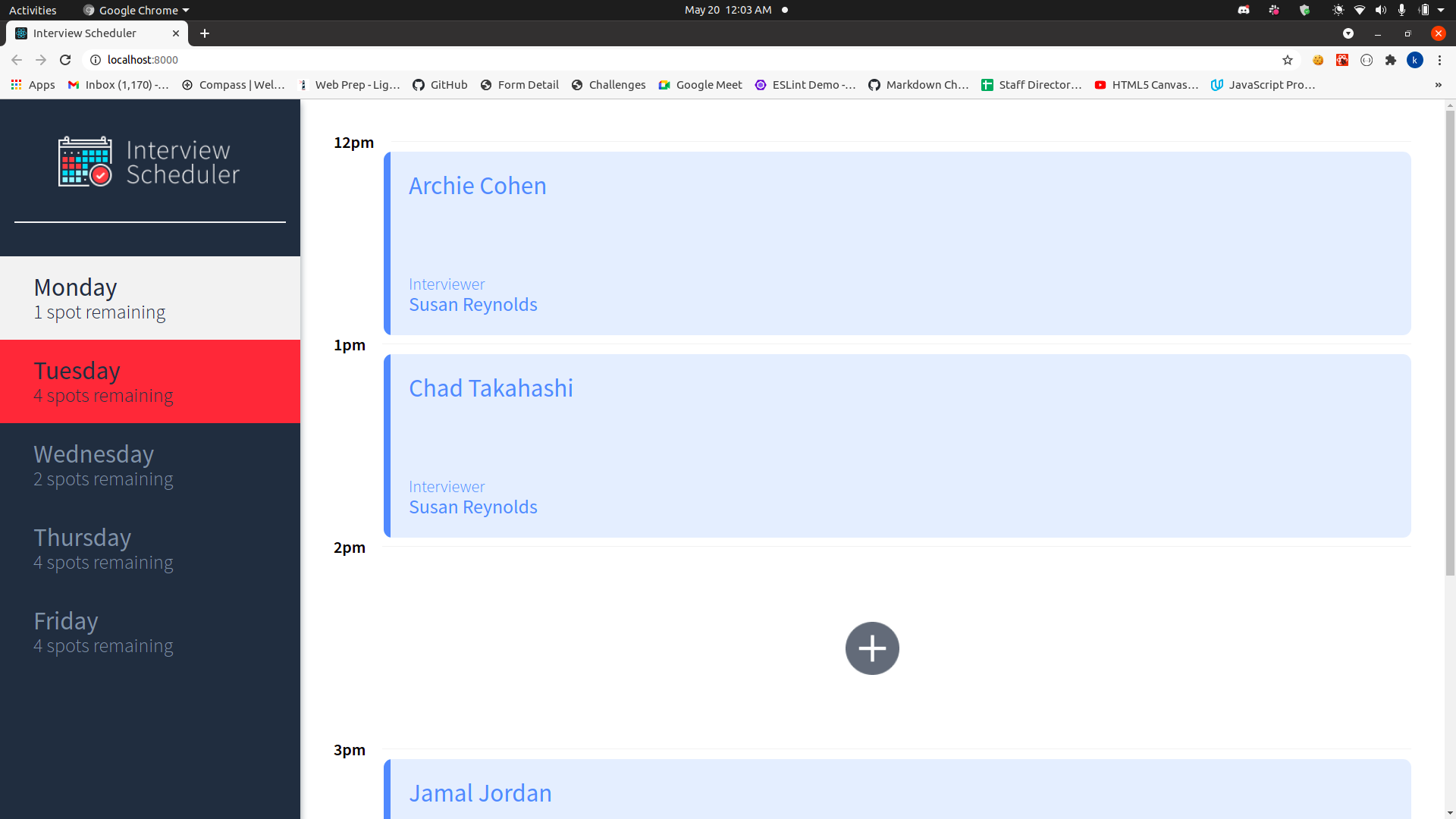Image resolution: width=1456 pixels, height=819 pixels.
Task: Click the add appointment plus icon at 2pm
Action: point(871,648)
